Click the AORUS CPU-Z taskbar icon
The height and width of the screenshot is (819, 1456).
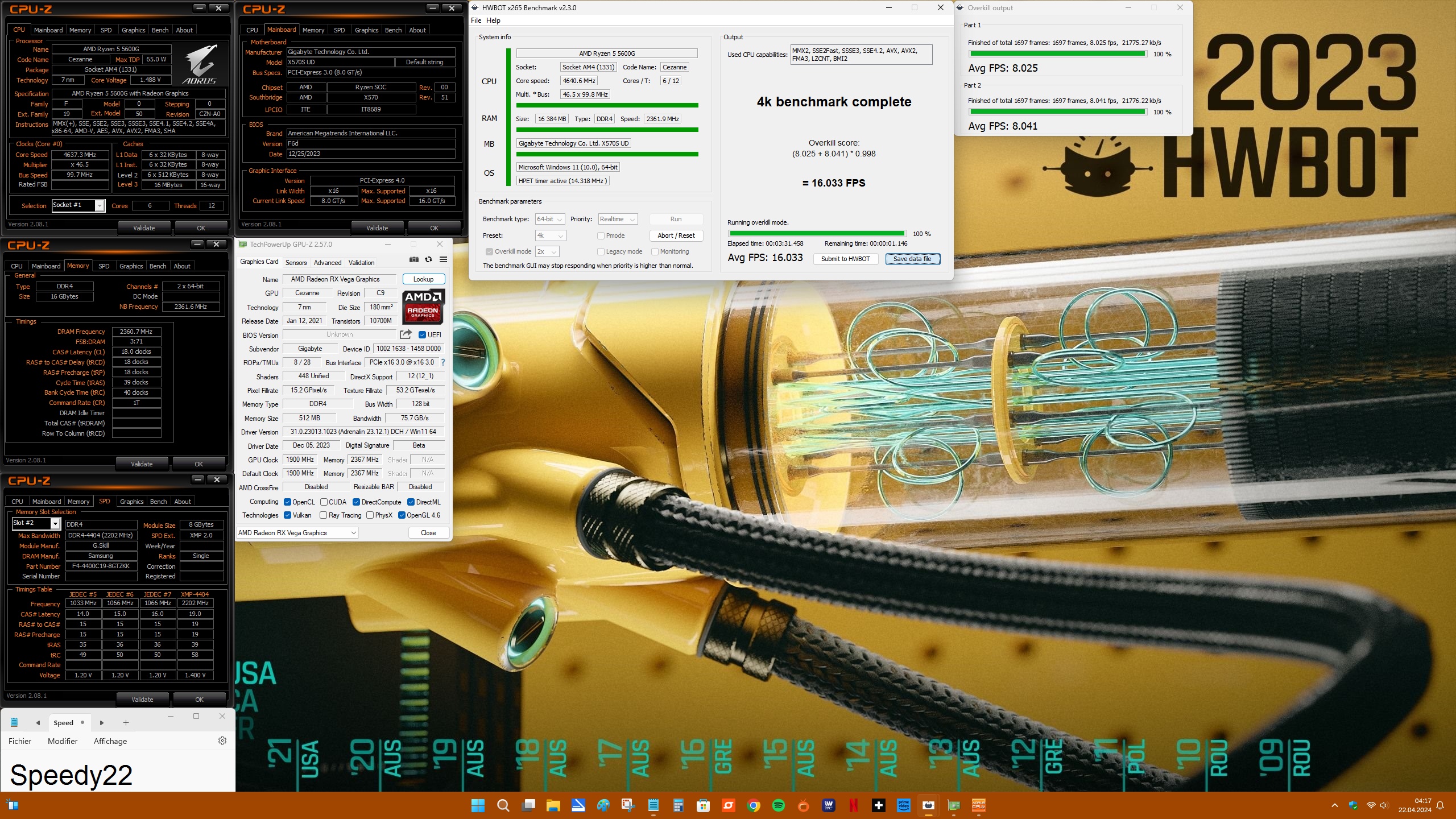coord(979,805)
